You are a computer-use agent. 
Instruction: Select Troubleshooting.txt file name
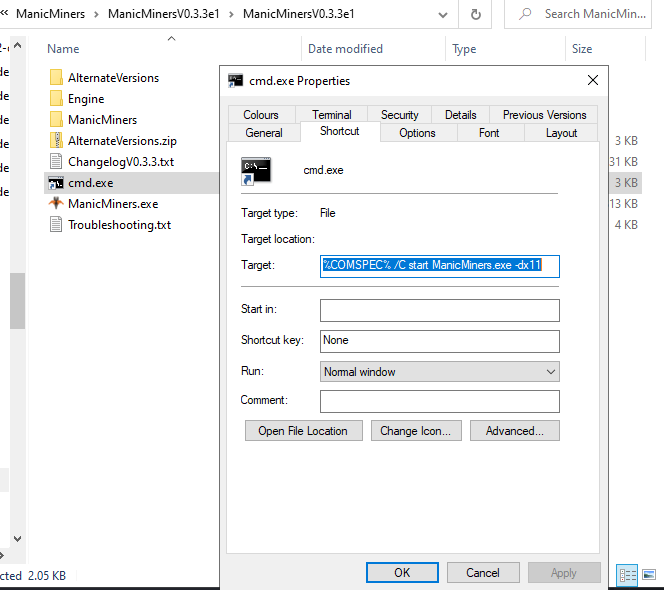click(119, 225)
